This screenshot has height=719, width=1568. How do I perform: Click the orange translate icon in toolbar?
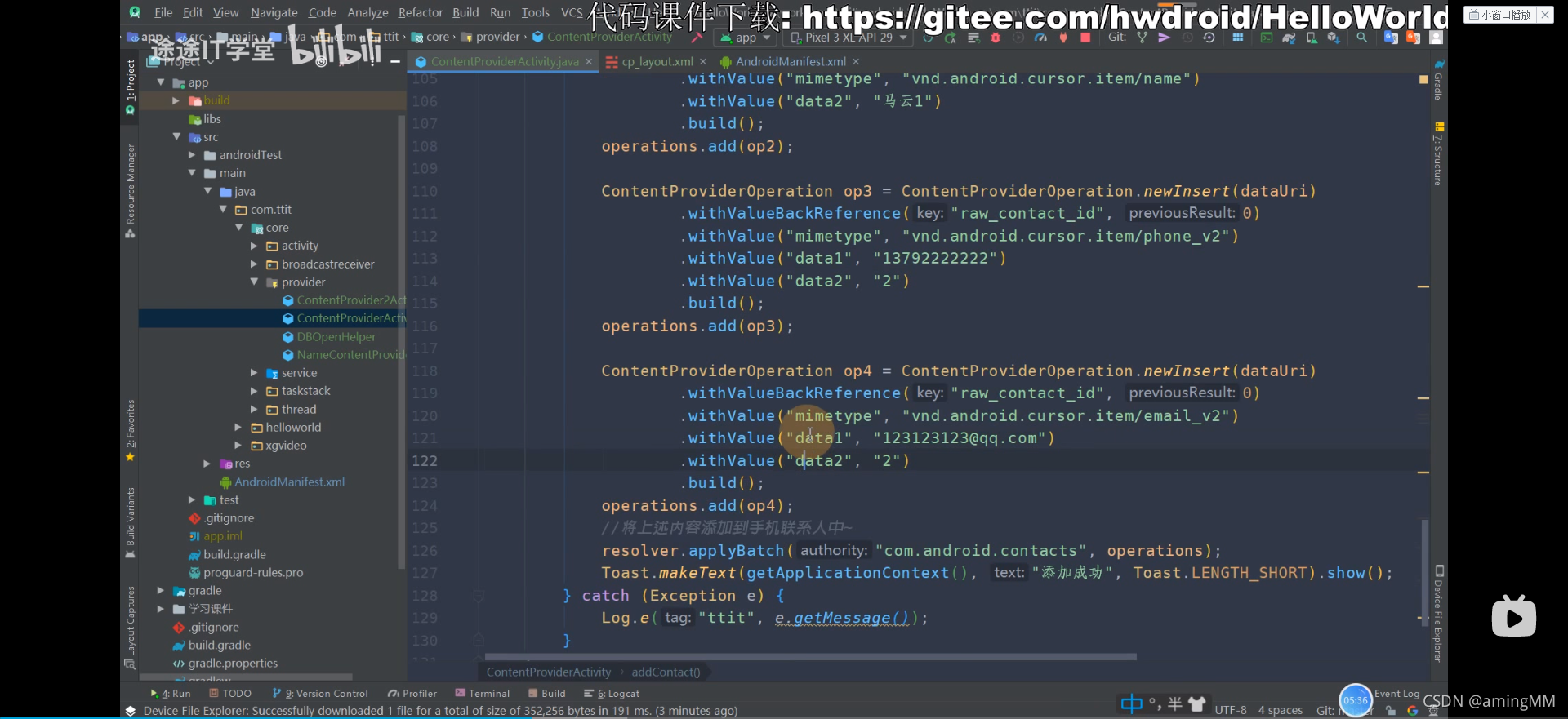[x=1413, y=38]
